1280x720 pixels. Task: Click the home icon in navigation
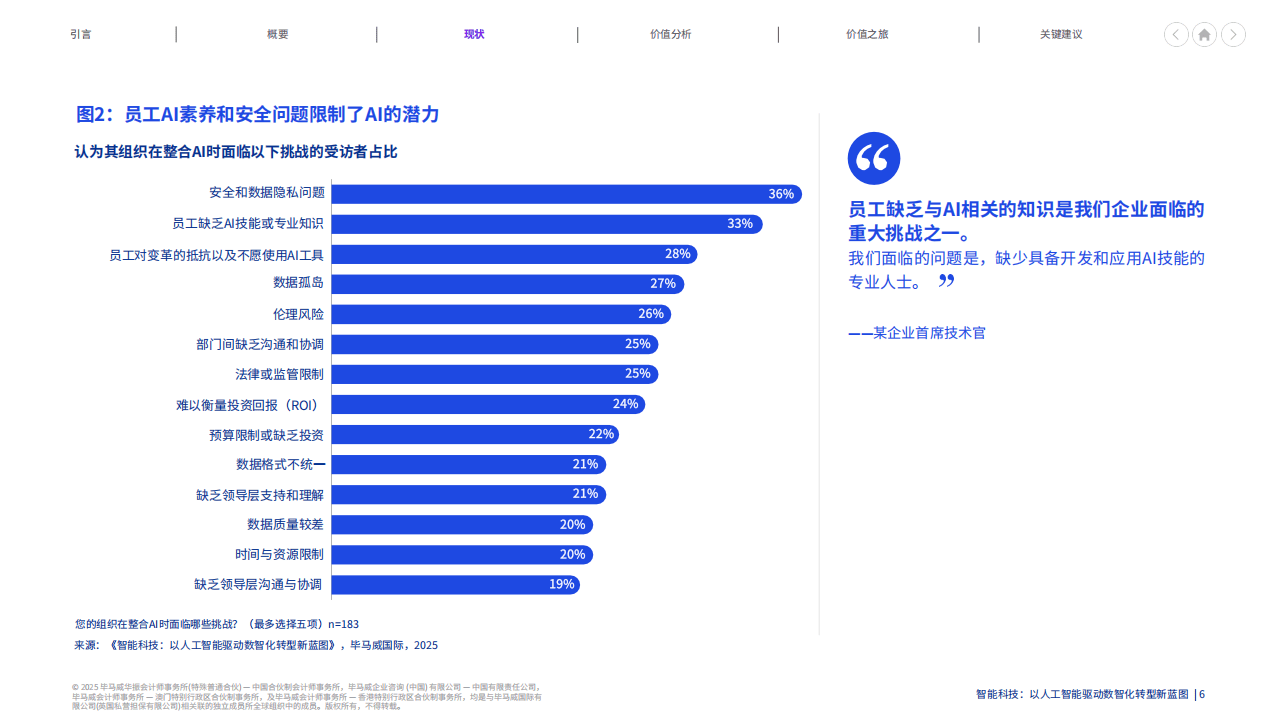1204,34
